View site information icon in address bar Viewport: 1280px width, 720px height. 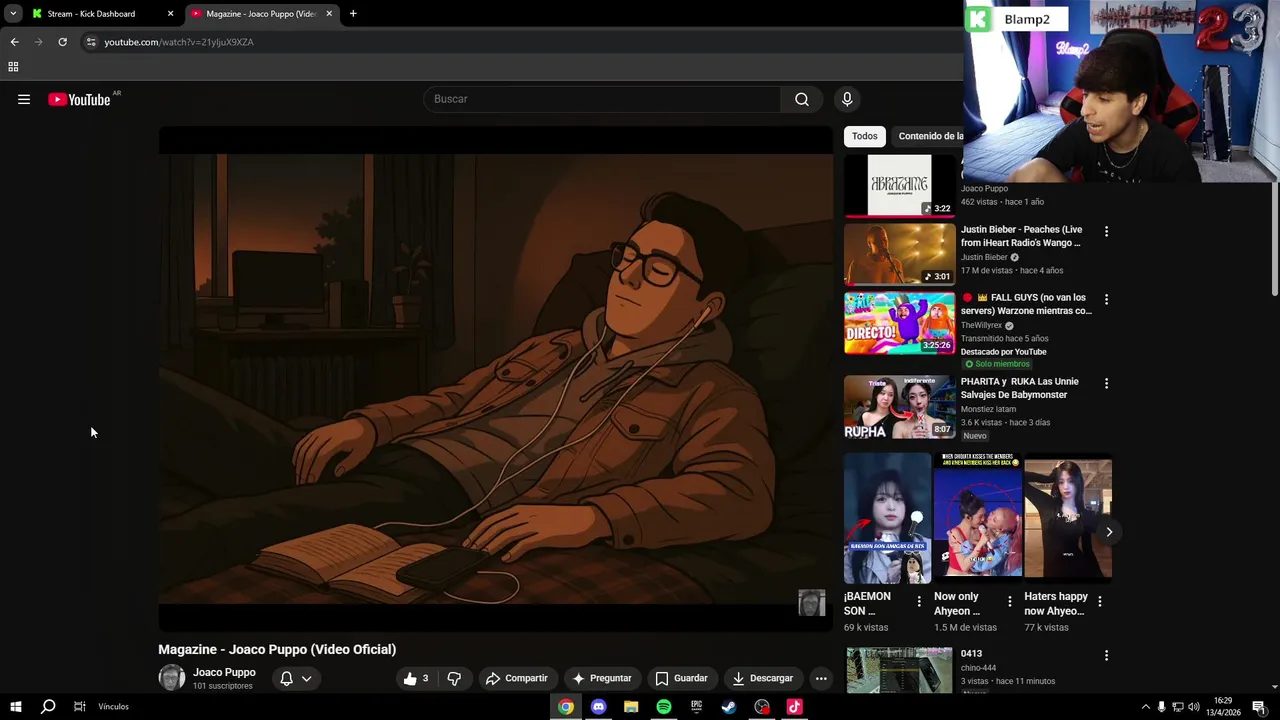click(x=91, y=42)
